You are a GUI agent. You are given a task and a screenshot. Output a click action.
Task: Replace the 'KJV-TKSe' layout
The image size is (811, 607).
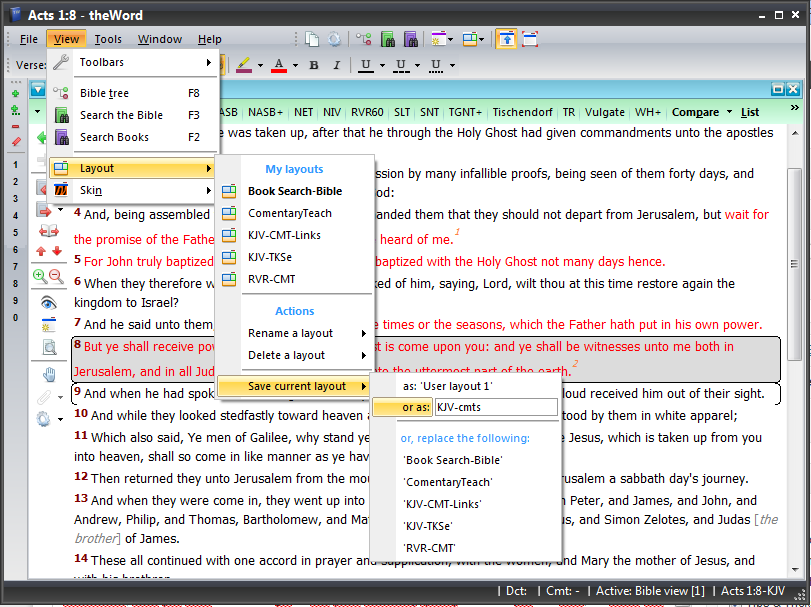pyautogui.click(x=465, y=526)
